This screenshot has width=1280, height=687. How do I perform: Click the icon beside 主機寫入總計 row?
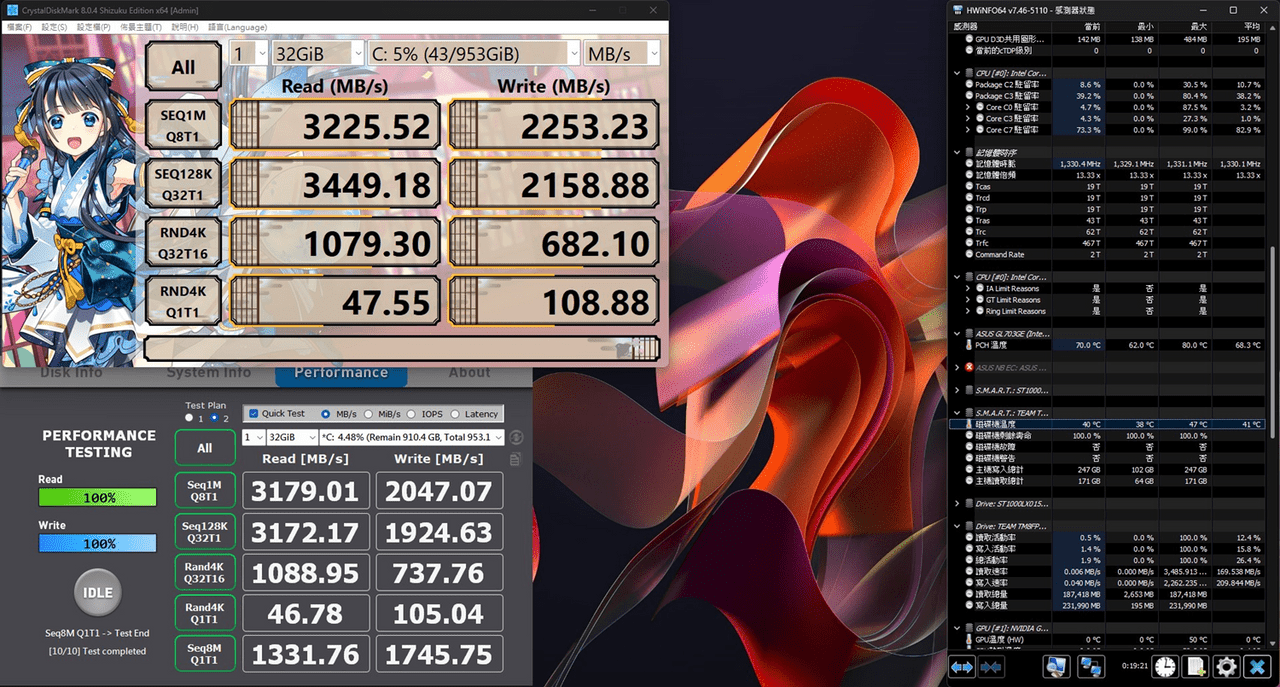969,469
